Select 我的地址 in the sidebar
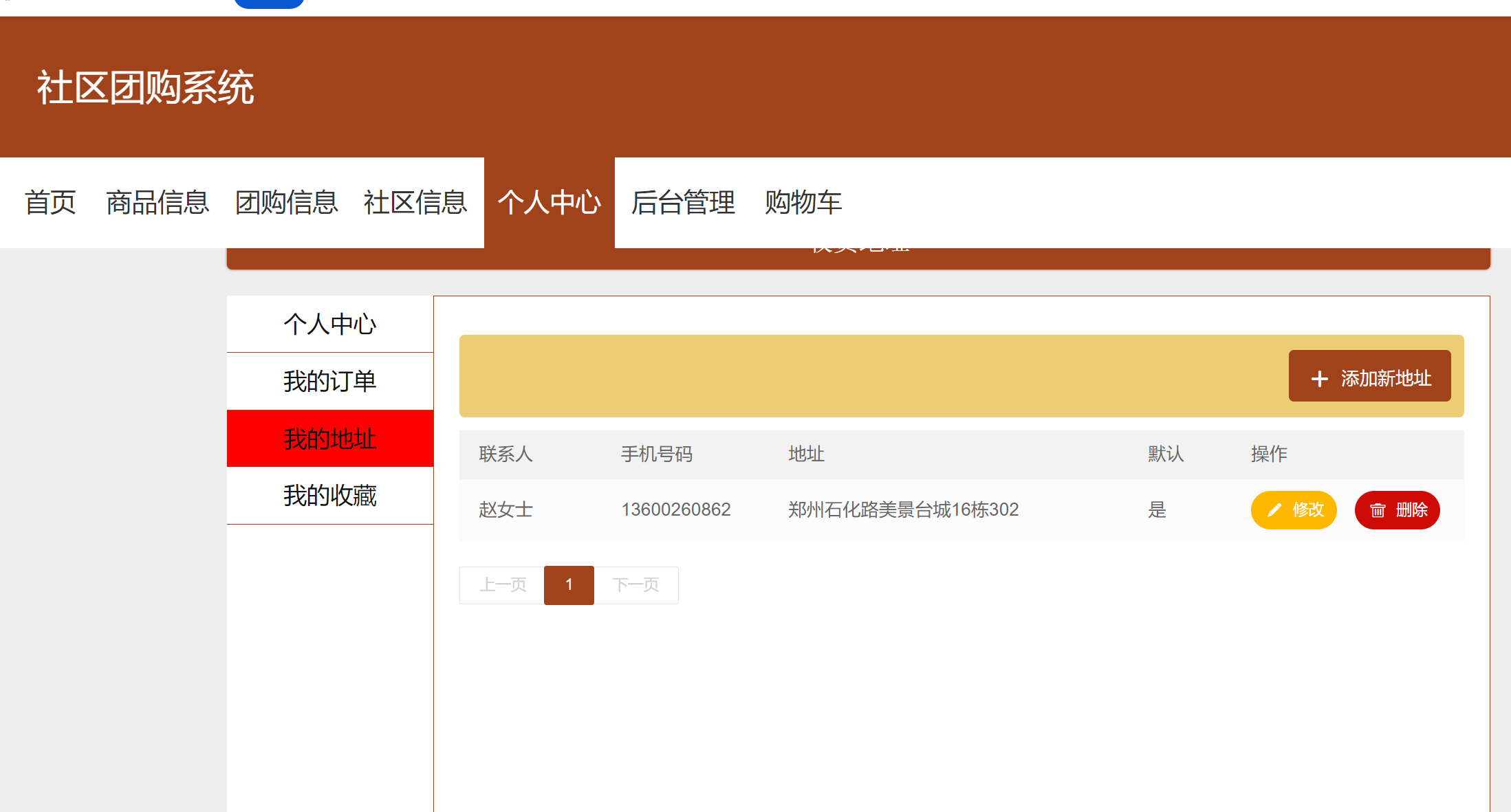 330,439
